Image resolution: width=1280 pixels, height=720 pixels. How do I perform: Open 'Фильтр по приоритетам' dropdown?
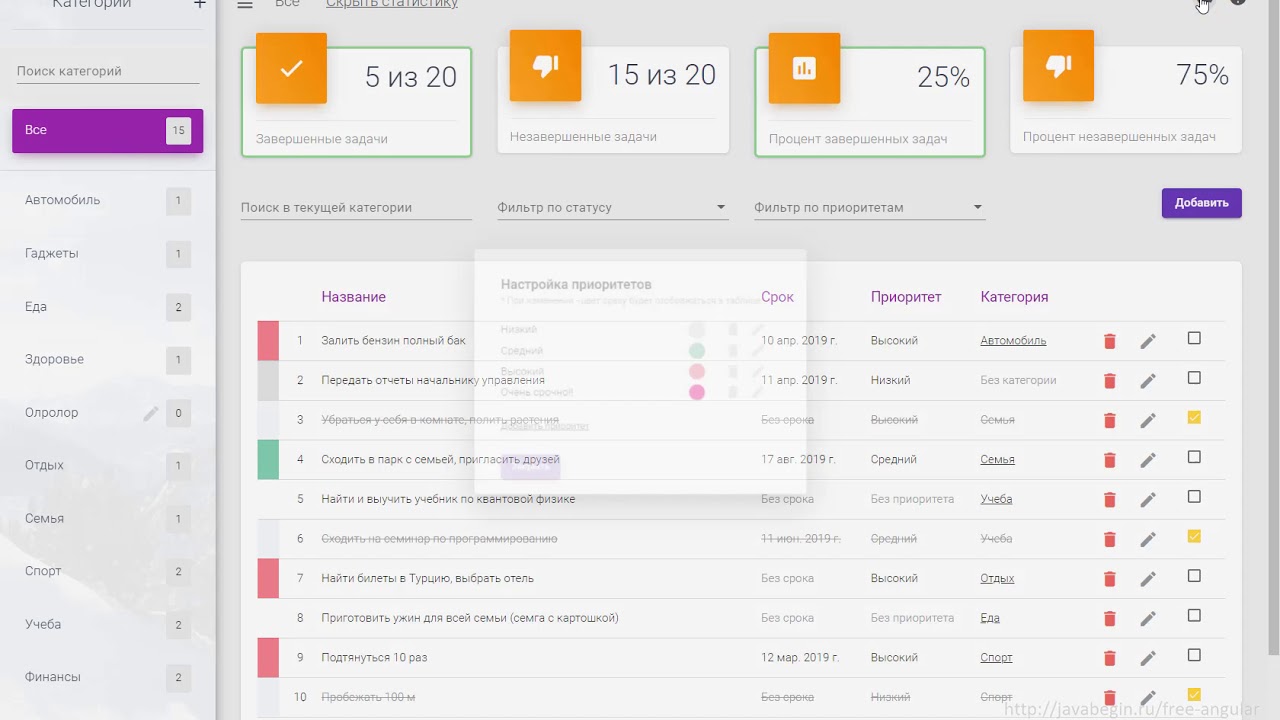coord(869,207)
